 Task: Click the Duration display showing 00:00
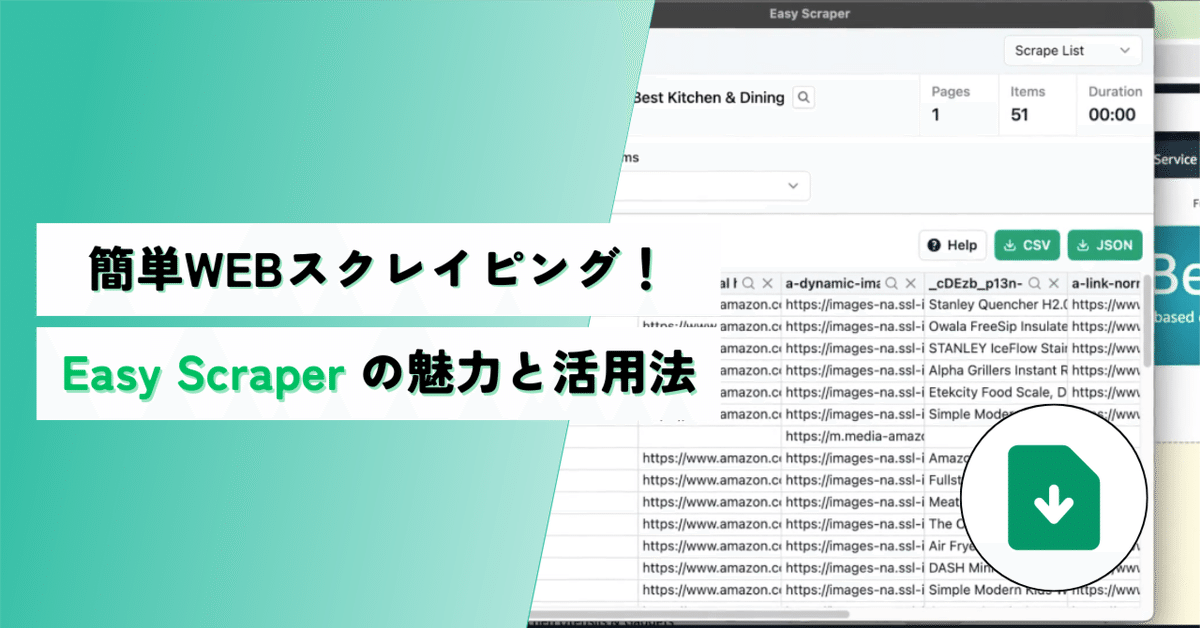[1115, 114]
